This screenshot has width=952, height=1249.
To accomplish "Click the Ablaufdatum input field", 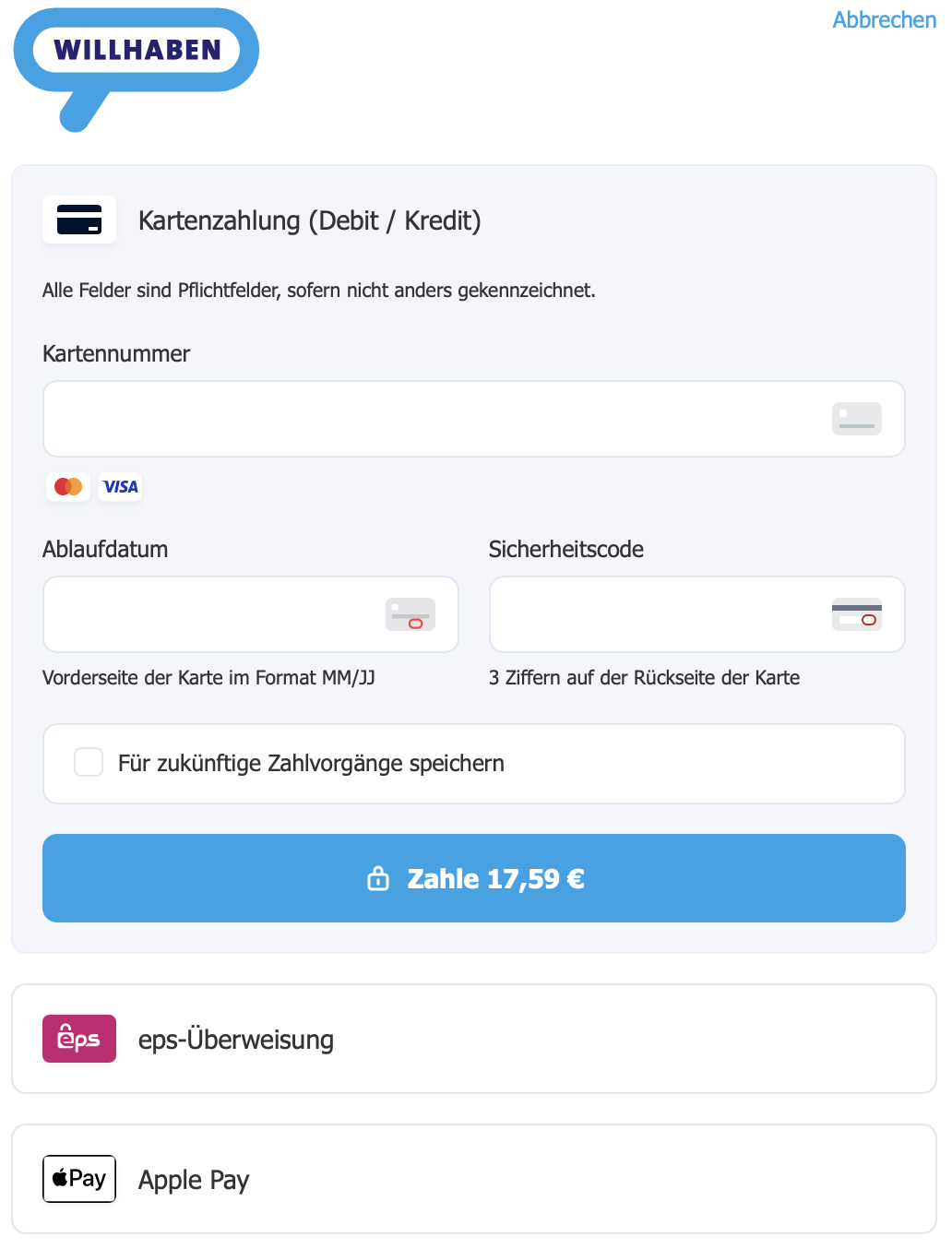I will pos(212,614).
